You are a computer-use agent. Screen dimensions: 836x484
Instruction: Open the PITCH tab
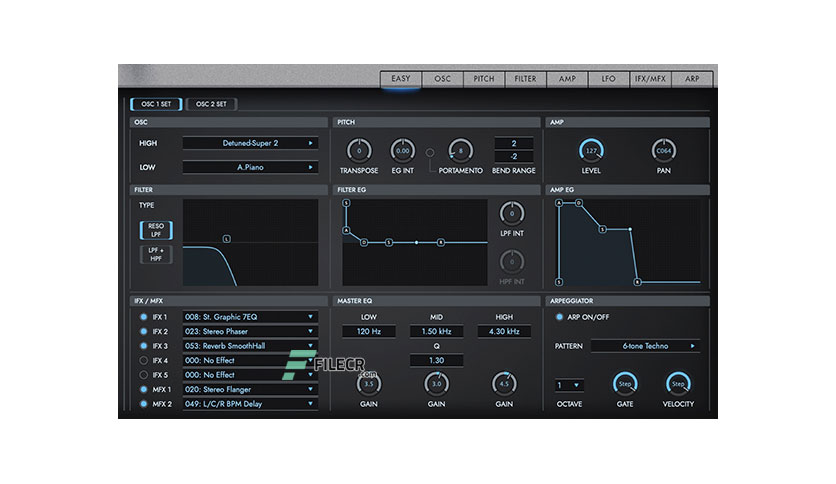484,79
